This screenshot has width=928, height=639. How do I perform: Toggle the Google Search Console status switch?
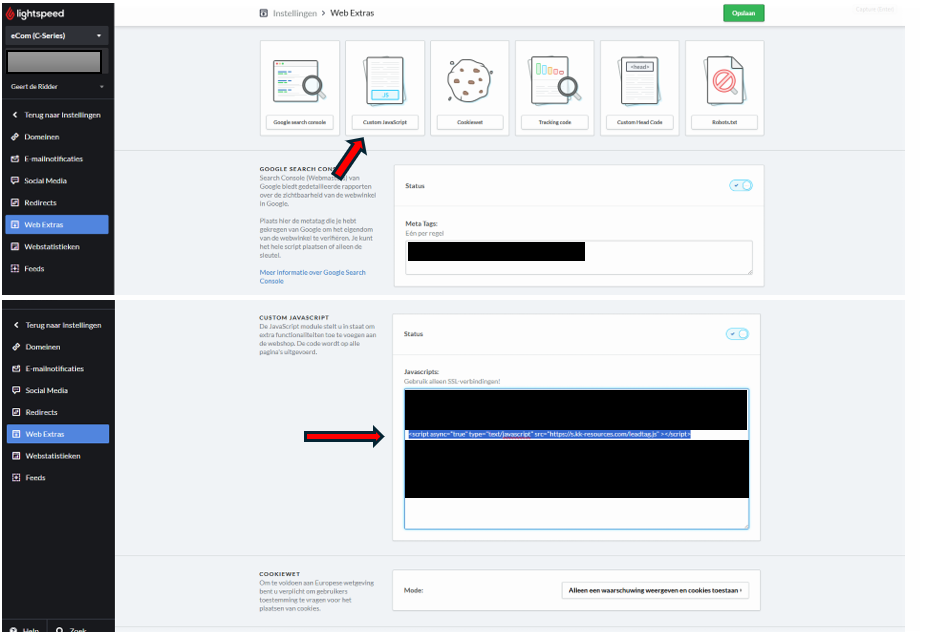pyautogui.click(x=740, y=185)
